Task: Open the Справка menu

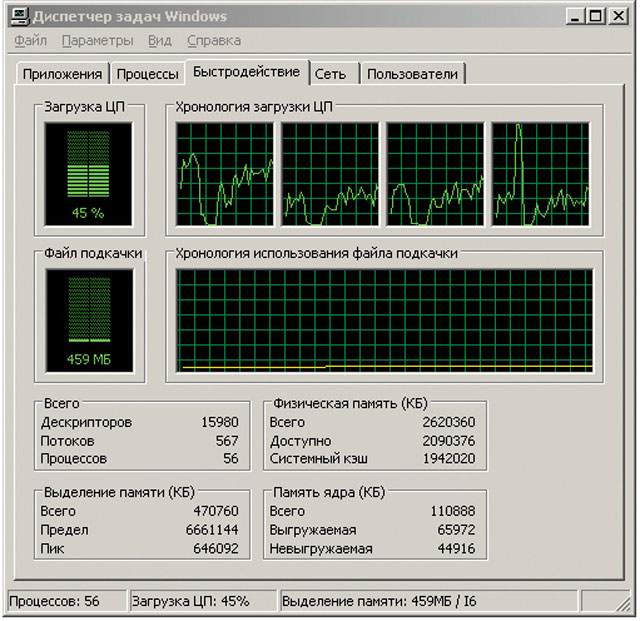Action: (214, 41)
